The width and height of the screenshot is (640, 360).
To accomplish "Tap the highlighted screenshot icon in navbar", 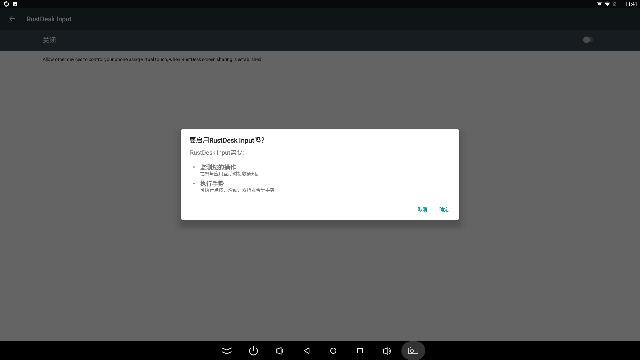I will 413,351.
